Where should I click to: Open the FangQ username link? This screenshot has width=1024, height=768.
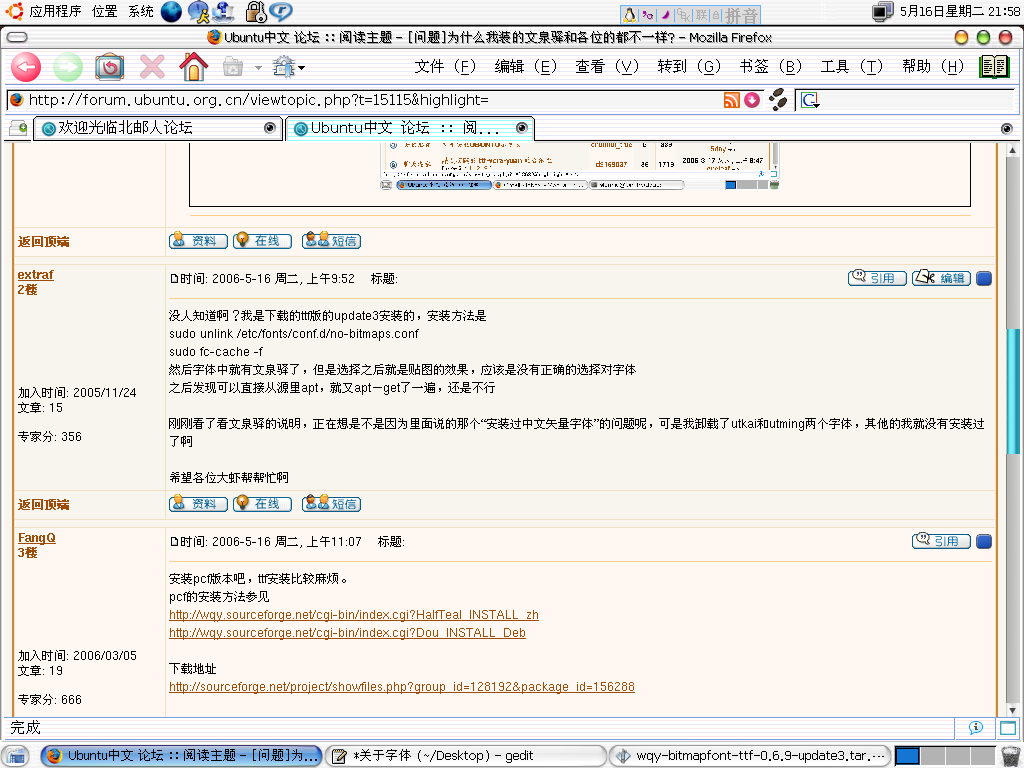(37, 537)
